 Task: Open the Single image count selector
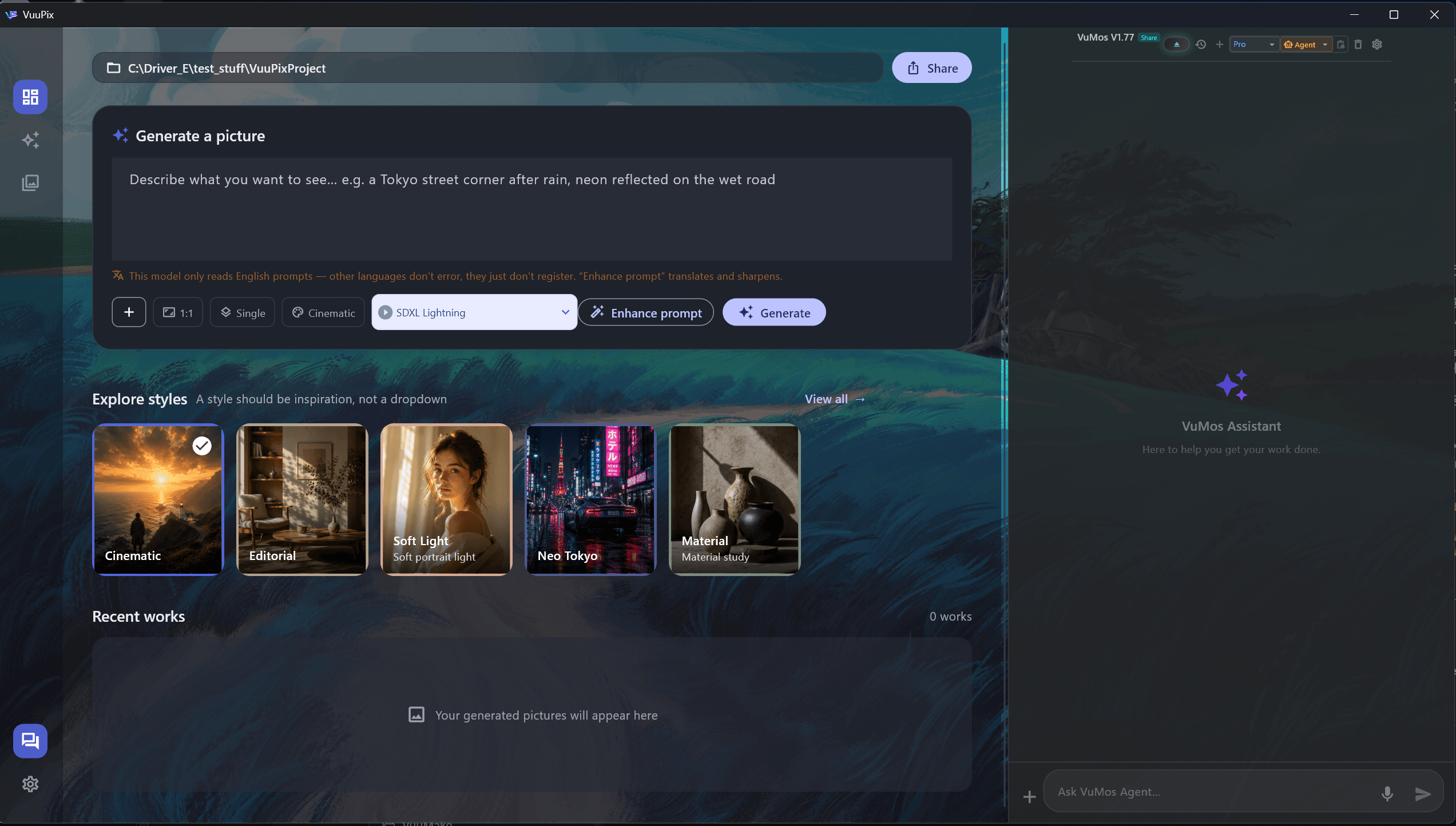tap(243, 312)
